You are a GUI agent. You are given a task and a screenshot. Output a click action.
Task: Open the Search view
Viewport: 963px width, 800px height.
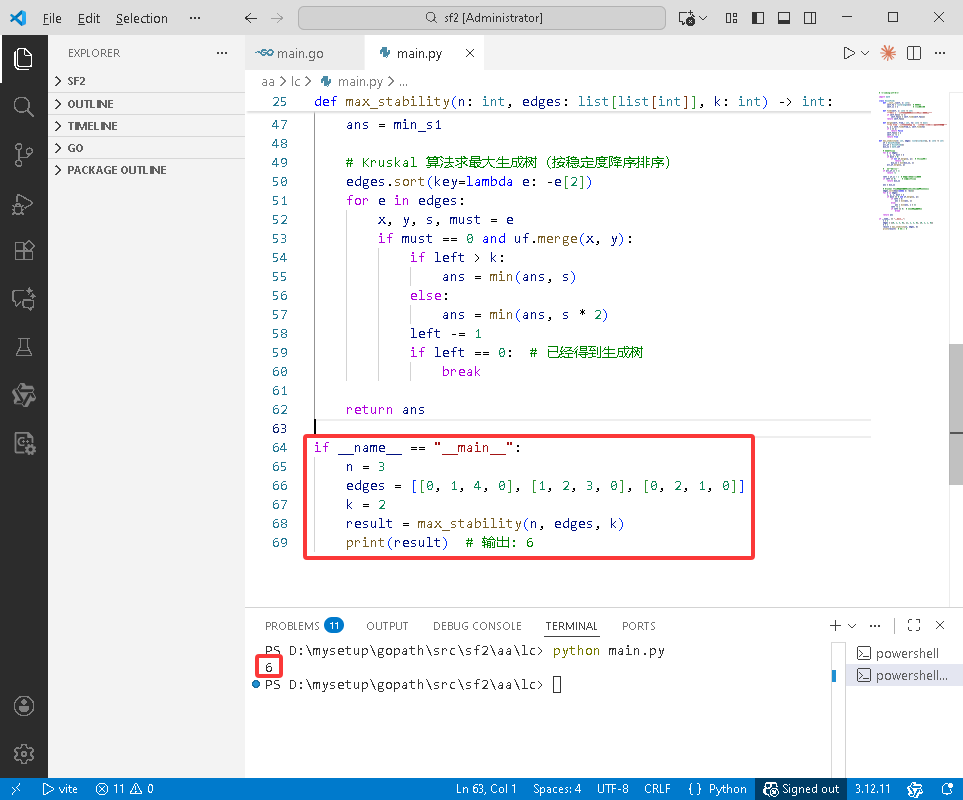tap(23, 107)
